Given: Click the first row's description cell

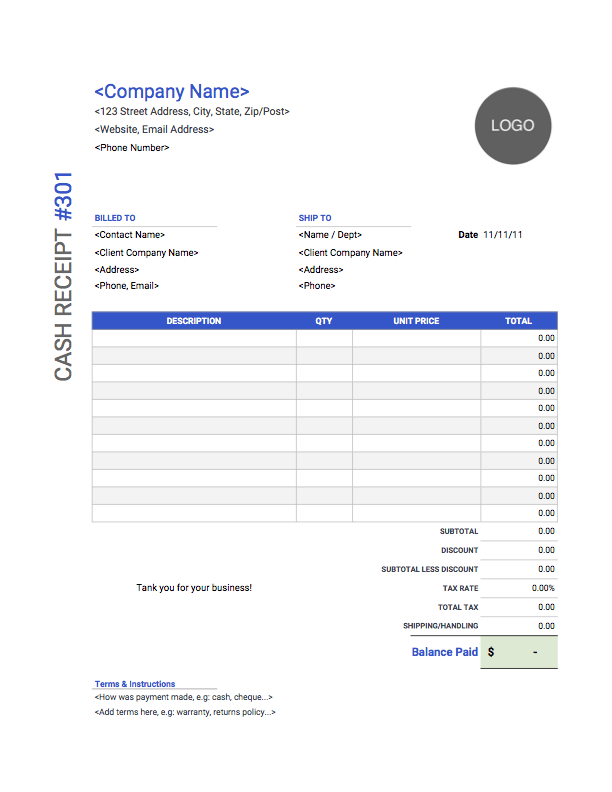Looking at the screenshot, I should coord(194,338).
